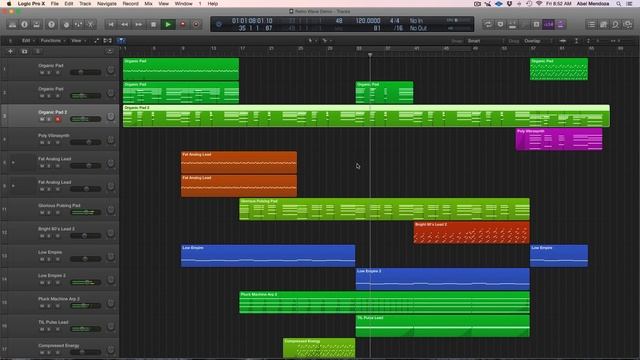This screenshot has width=640, height=360.
Task: Duplicate the selected track
Action: (24, 51)
